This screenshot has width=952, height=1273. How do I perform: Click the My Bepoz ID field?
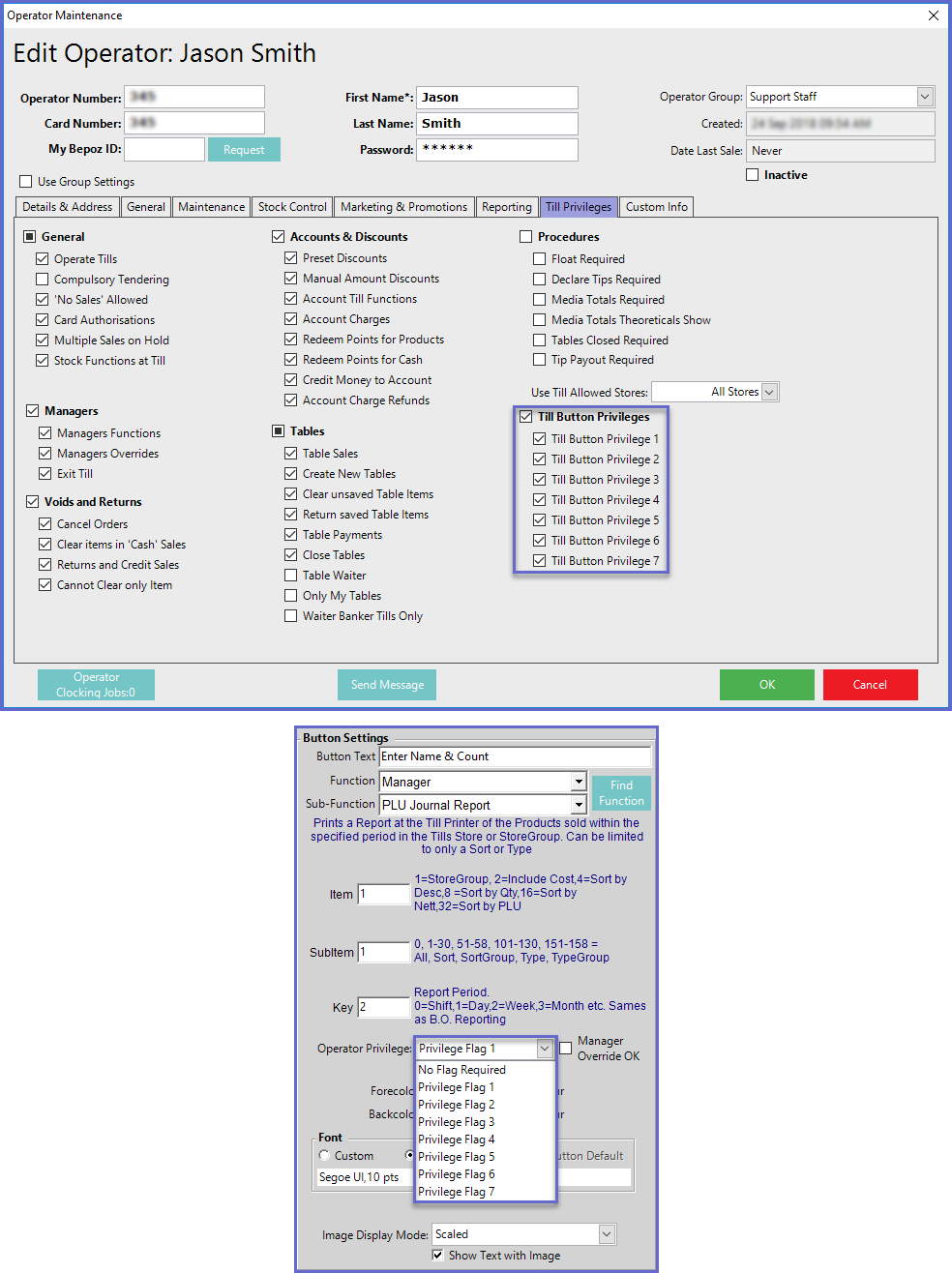point(164,149)
